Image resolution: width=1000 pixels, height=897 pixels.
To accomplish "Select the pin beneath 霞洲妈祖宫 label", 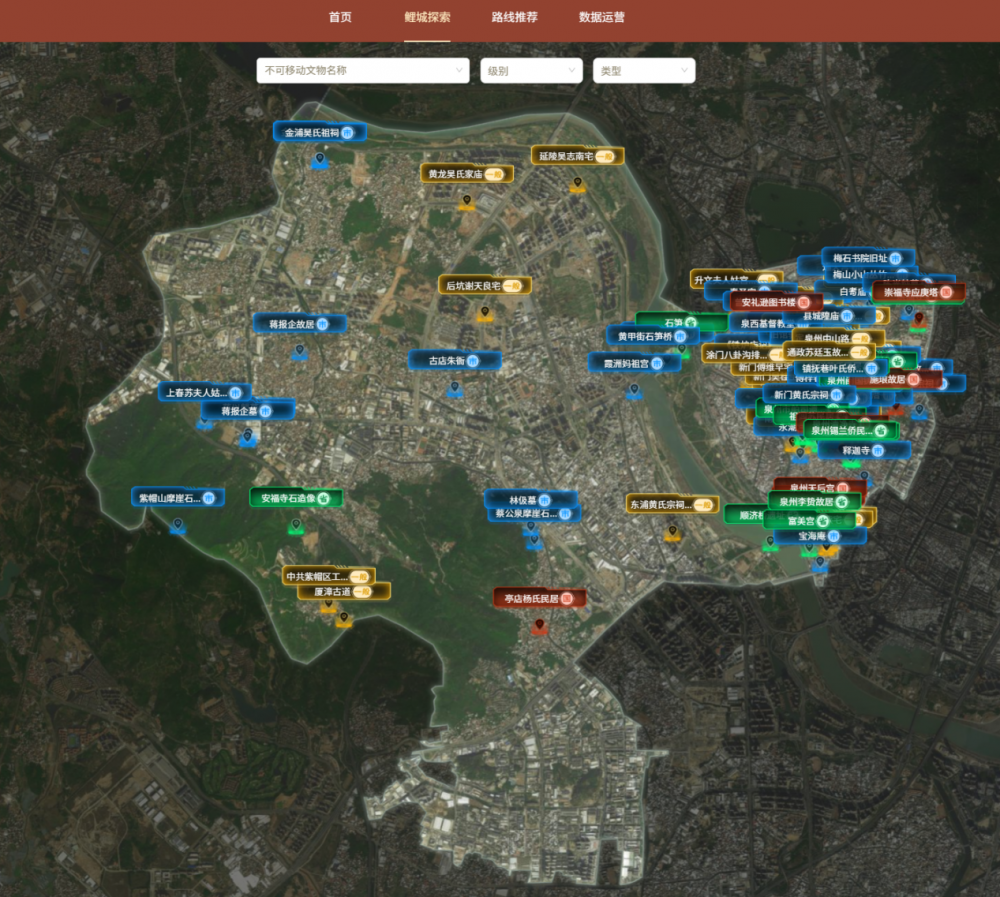I will click(x=633, y=390).
